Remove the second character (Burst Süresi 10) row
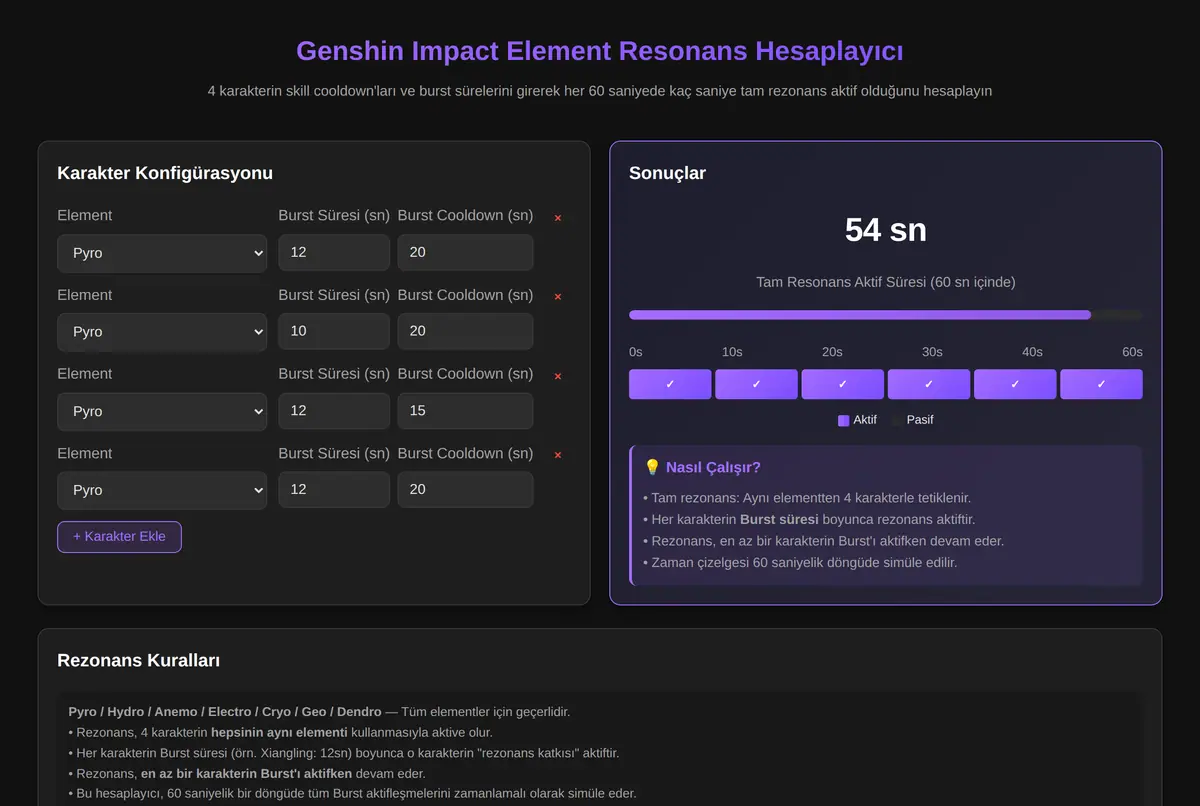 [x=558, y=296]
